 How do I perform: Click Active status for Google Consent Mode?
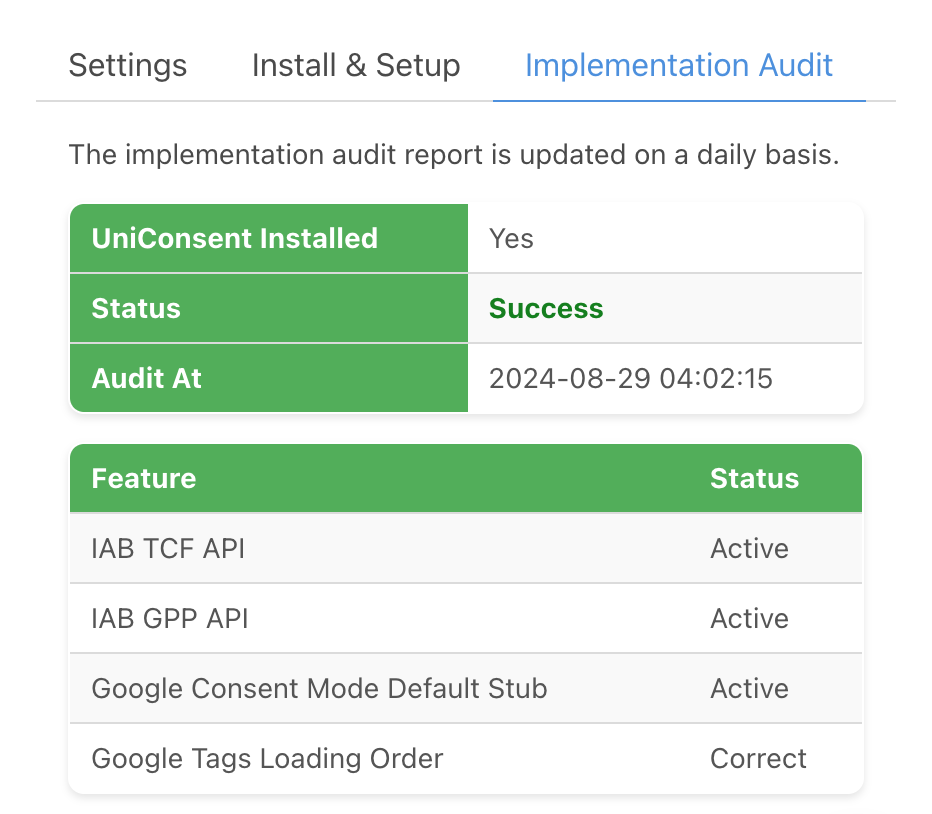[749, 688]
